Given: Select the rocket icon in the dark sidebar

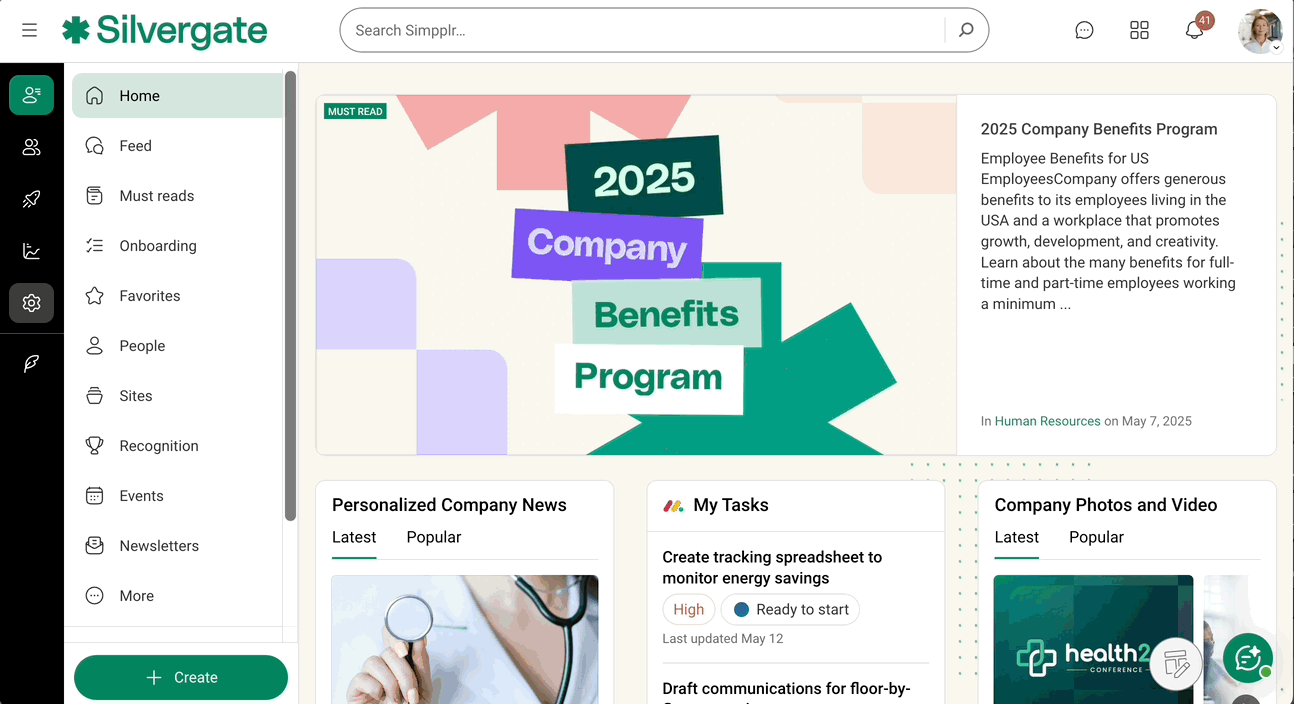Looking at the screenshot, I should coord(31,199).
